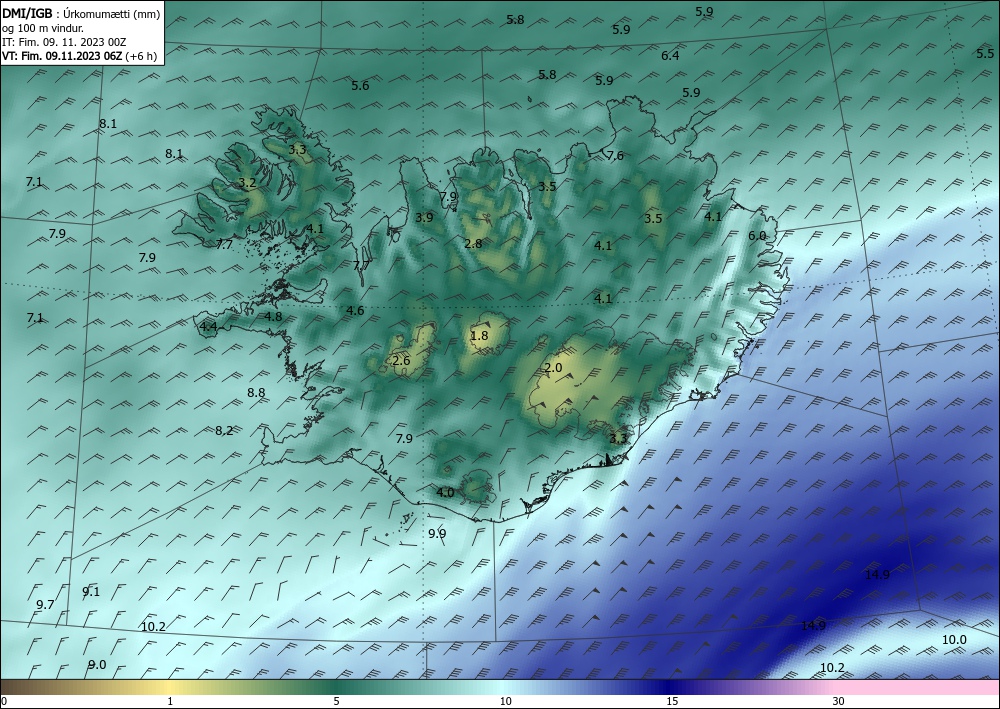Click the valid time line 'VT: Fim. 09.11.2023 06Z'
The width and height of the screenshot is (1000, 709).
(x=62, y=56)
